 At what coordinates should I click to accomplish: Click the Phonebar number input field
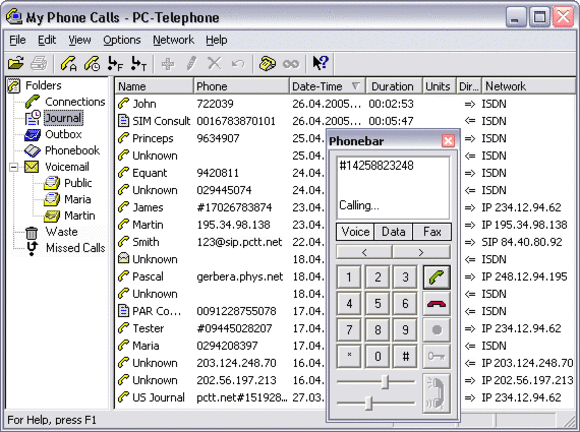coord(393,188)
